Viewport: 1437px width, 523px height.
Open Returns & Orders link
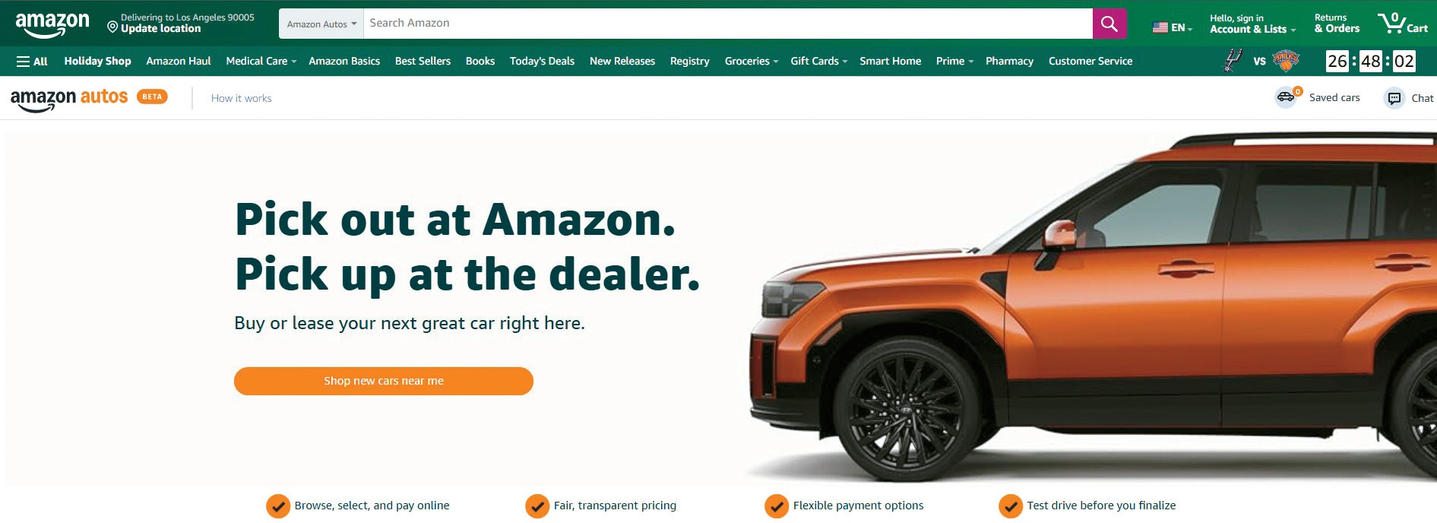[x=1337, y=24]
